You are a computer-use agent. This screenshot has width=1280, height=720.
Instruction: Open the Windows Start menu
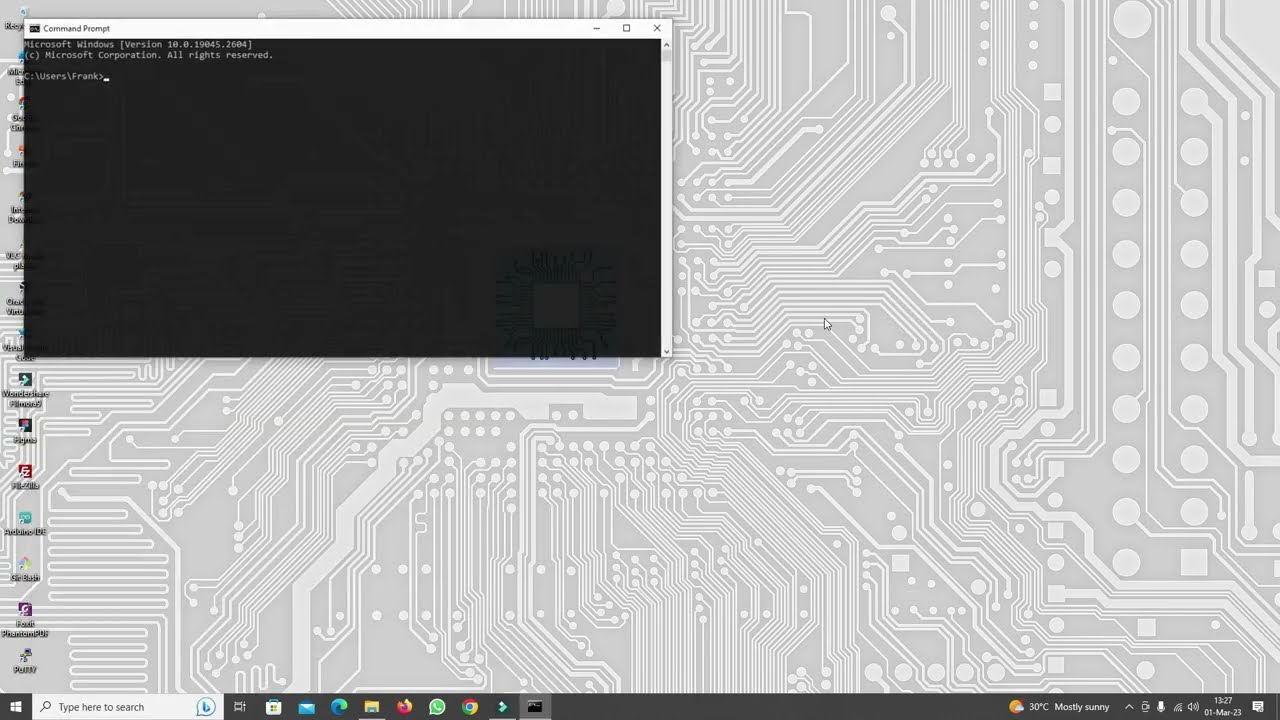(16, 707)
